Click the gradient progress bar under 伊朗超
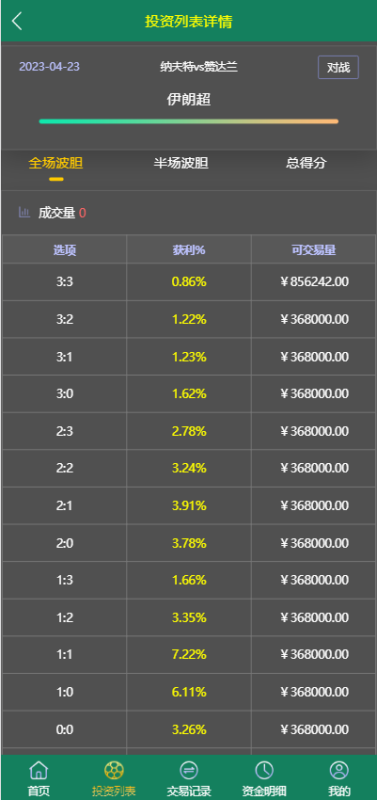 pyautogui.click(x=189, y=121)
